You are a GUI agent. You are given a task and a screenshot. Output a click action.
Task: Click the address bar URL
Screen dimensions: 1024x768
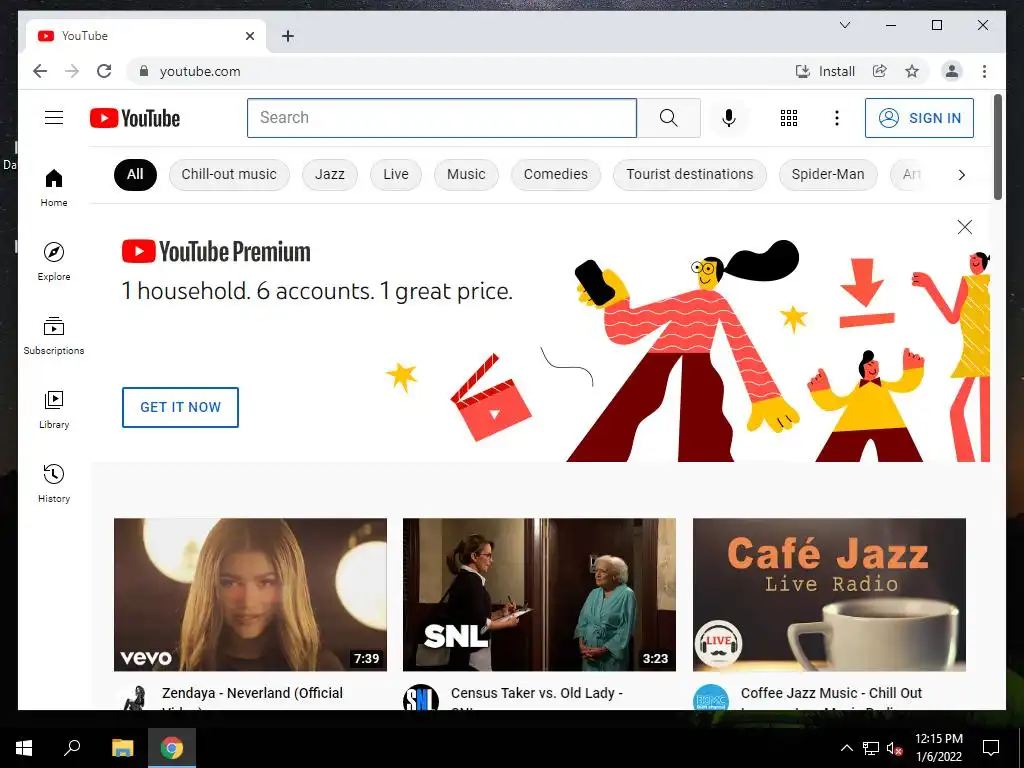(200, 71)
